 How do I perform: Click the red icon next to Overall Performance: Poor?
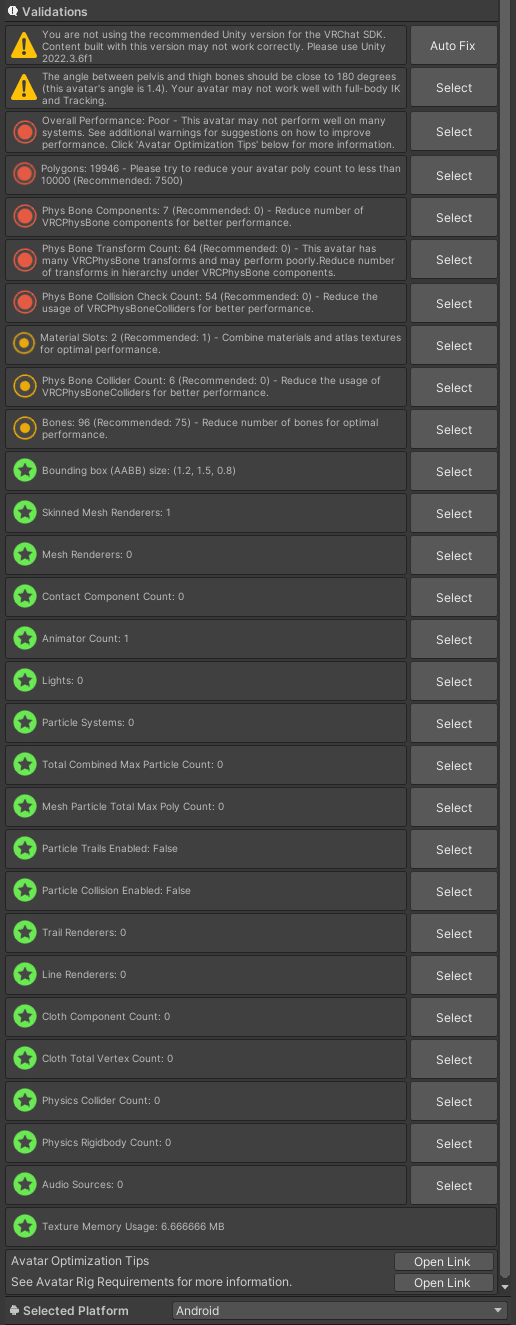click(x=24, y=132)
